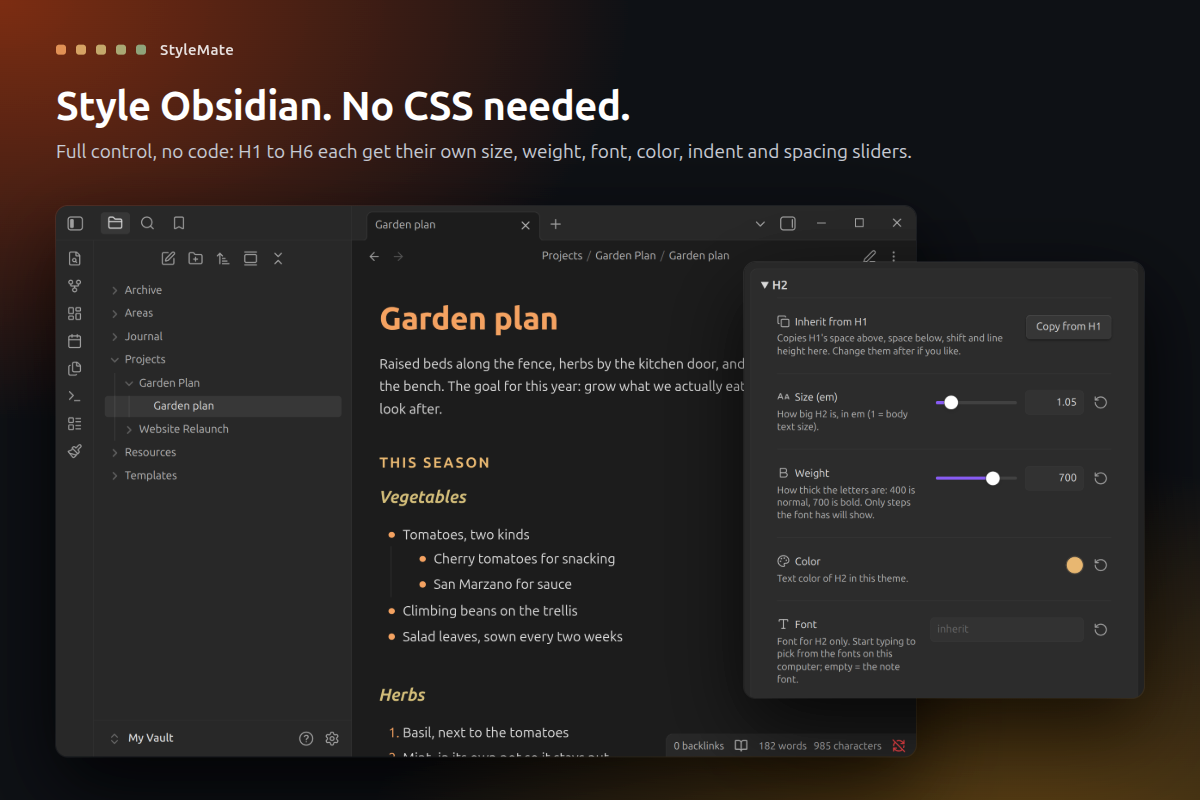1200x800 pixels.
Task: Expand the Resources folder
Action: tap(115, 452)
